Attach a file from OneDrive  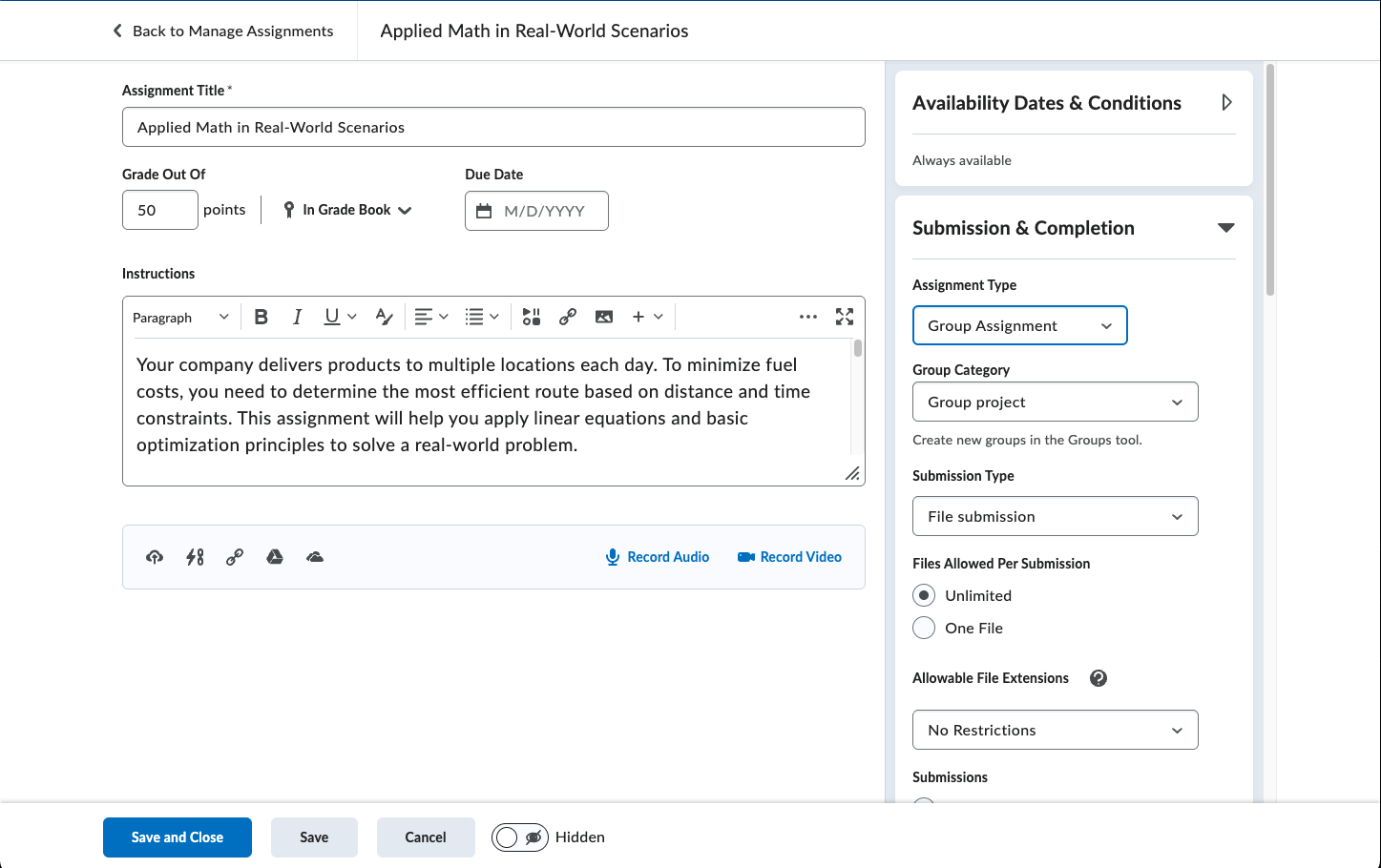(315, 557)
